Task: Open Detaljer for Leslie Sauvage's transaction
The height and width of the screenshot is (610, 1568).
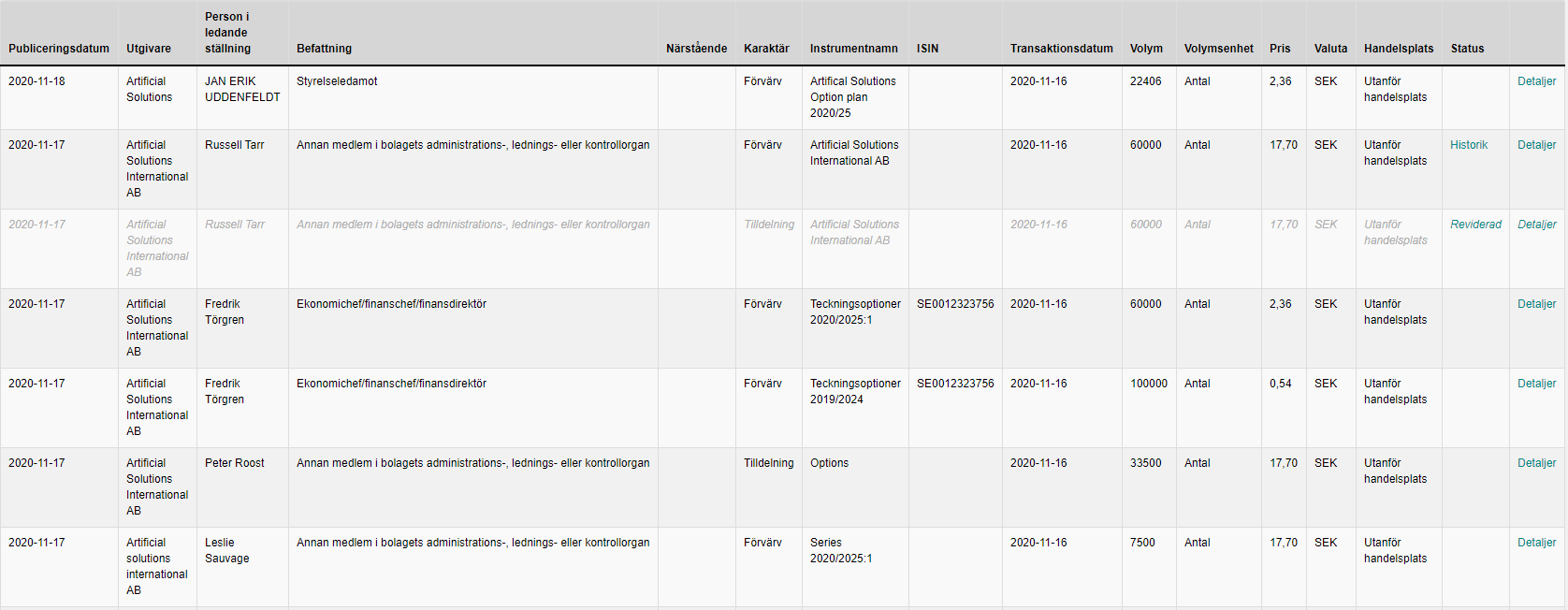Action: click(x=1536, y=543)
